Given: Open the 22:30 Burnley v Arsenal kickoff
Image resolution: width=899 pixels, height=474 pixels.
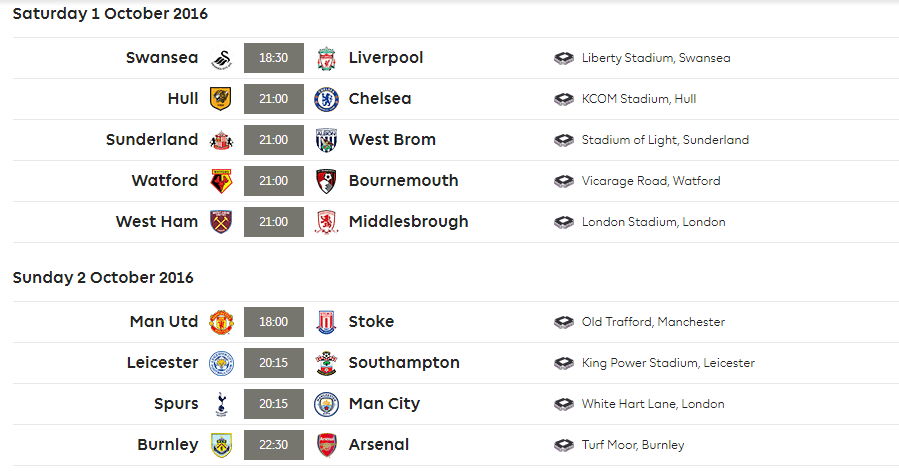Looking at the screenshot, I should [x=273, y=445].
